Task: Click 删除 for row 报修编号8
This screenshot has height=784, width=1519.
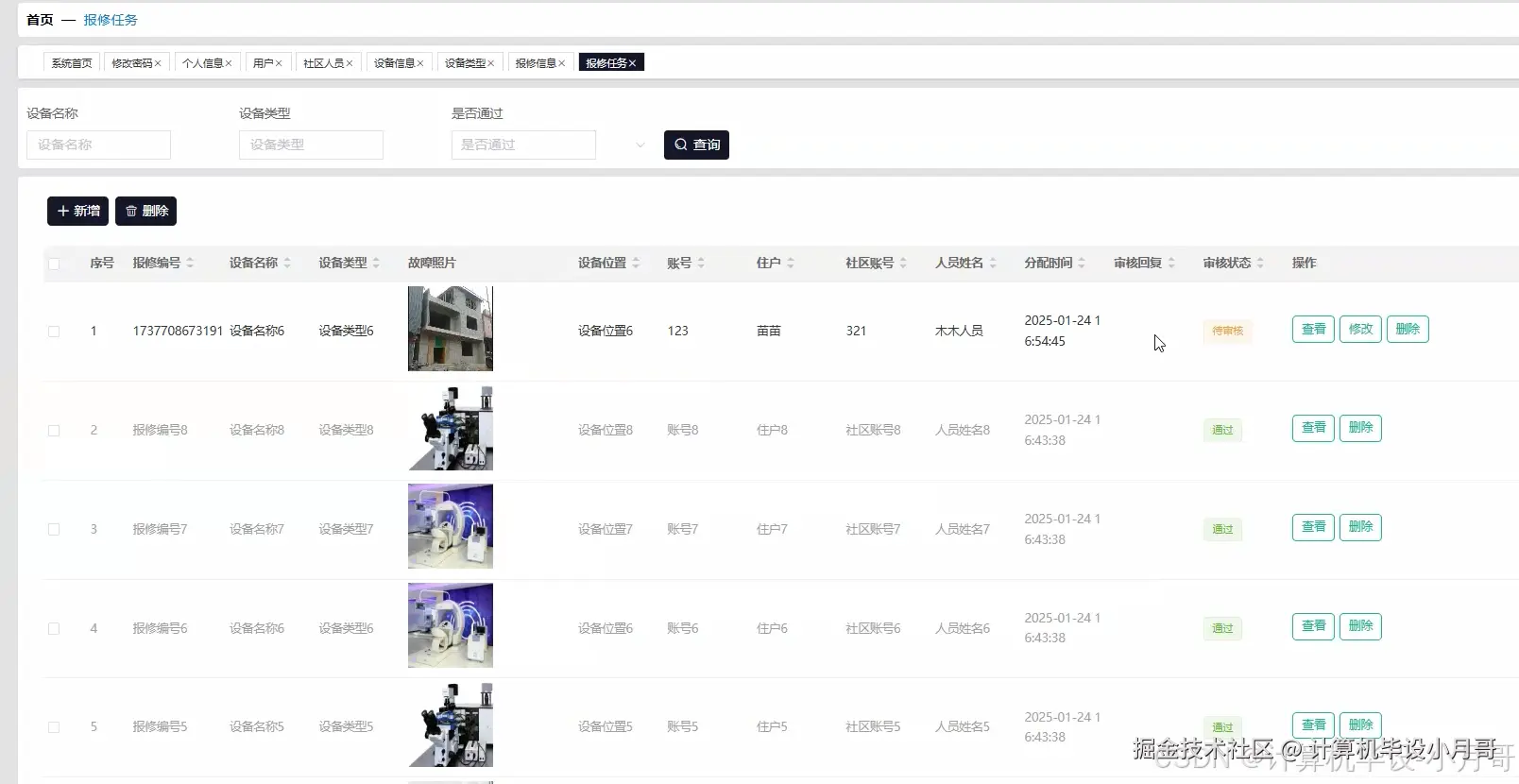Action: click(1360, 428)
